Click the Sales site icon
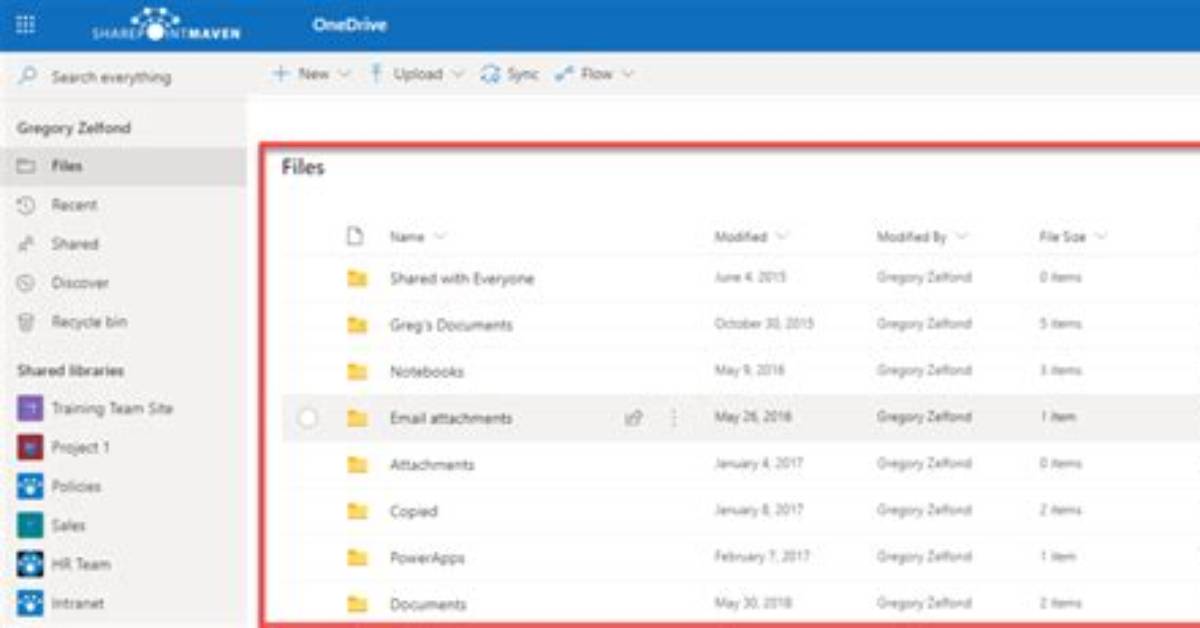The width and height of the screenshot is (1200, 628). tap(30, 525)
